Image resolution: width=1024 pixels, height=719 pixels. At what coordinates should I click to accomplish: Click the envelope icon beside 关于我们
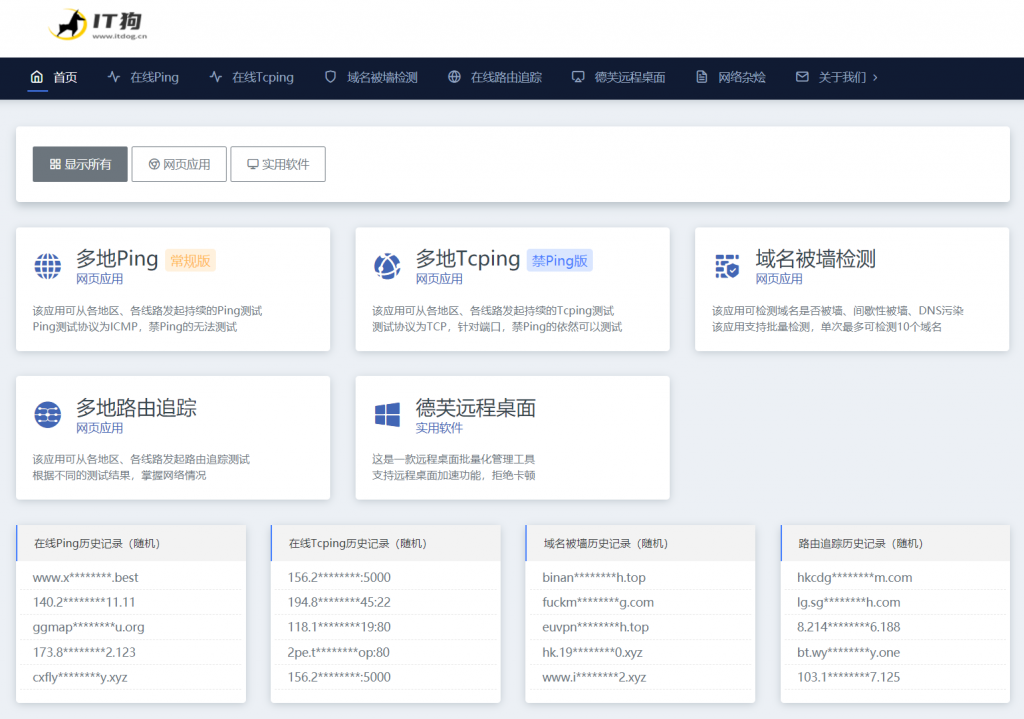pos(800,76)
